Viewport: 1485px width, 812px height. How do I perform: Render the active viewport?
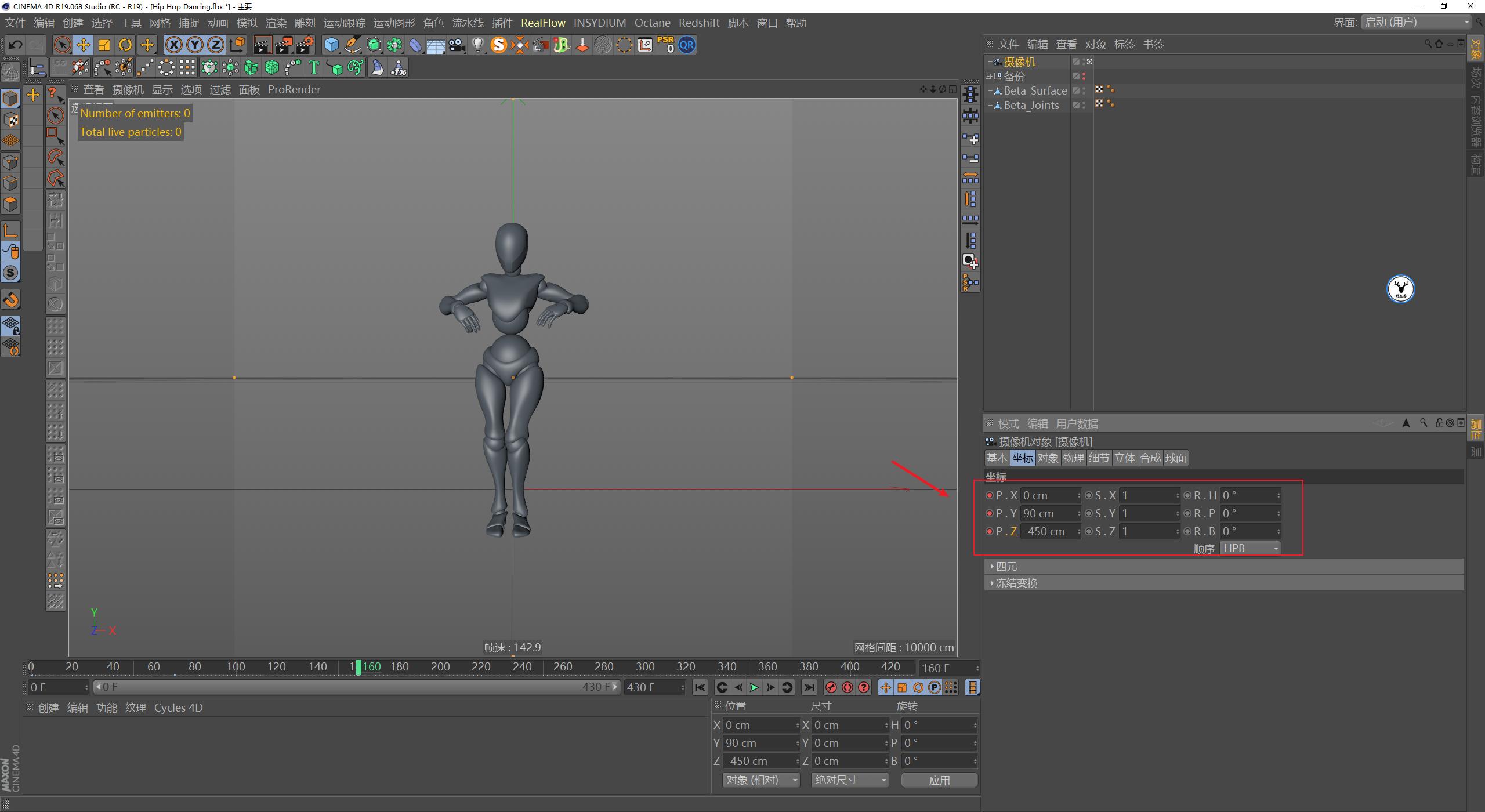[x=263, y=45]
